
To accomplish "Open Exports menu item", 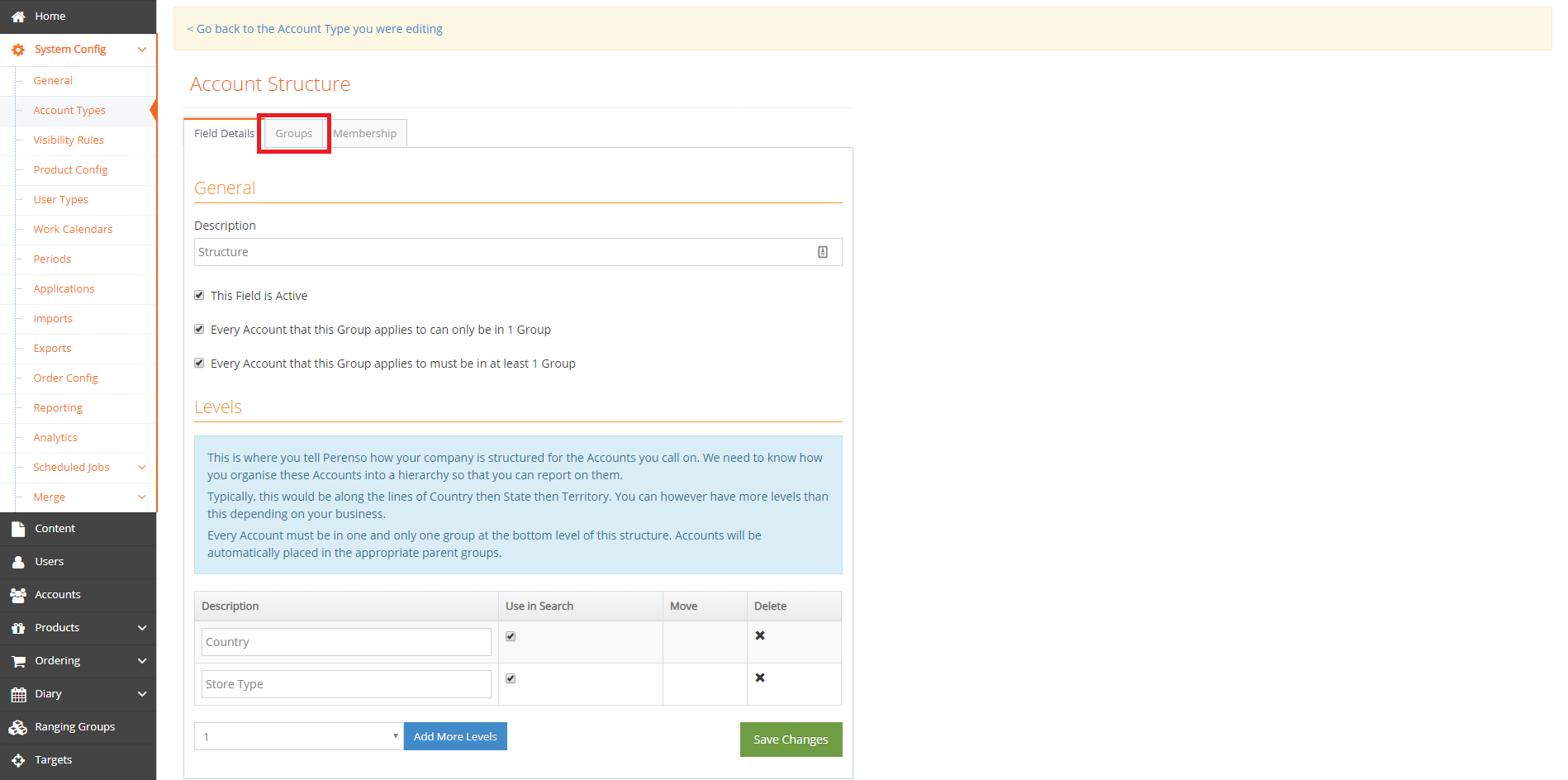I will 52,348.
